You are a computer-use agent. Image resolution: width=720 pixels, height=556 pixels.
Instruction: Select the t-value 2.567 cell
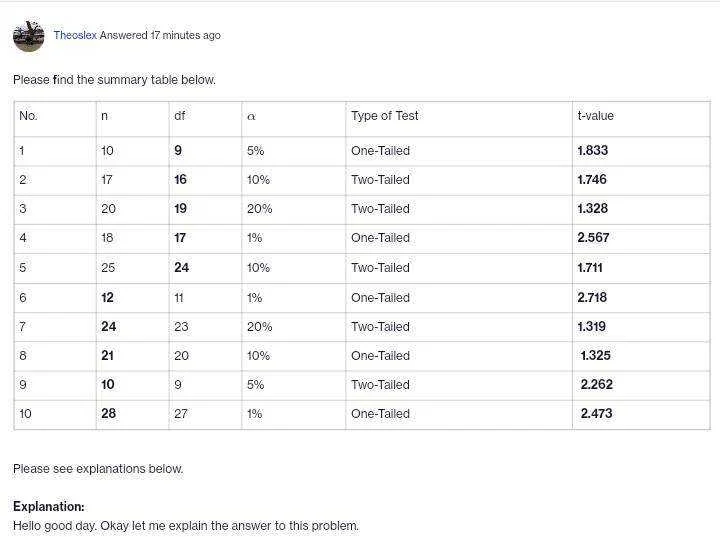(x=641, y=239)
